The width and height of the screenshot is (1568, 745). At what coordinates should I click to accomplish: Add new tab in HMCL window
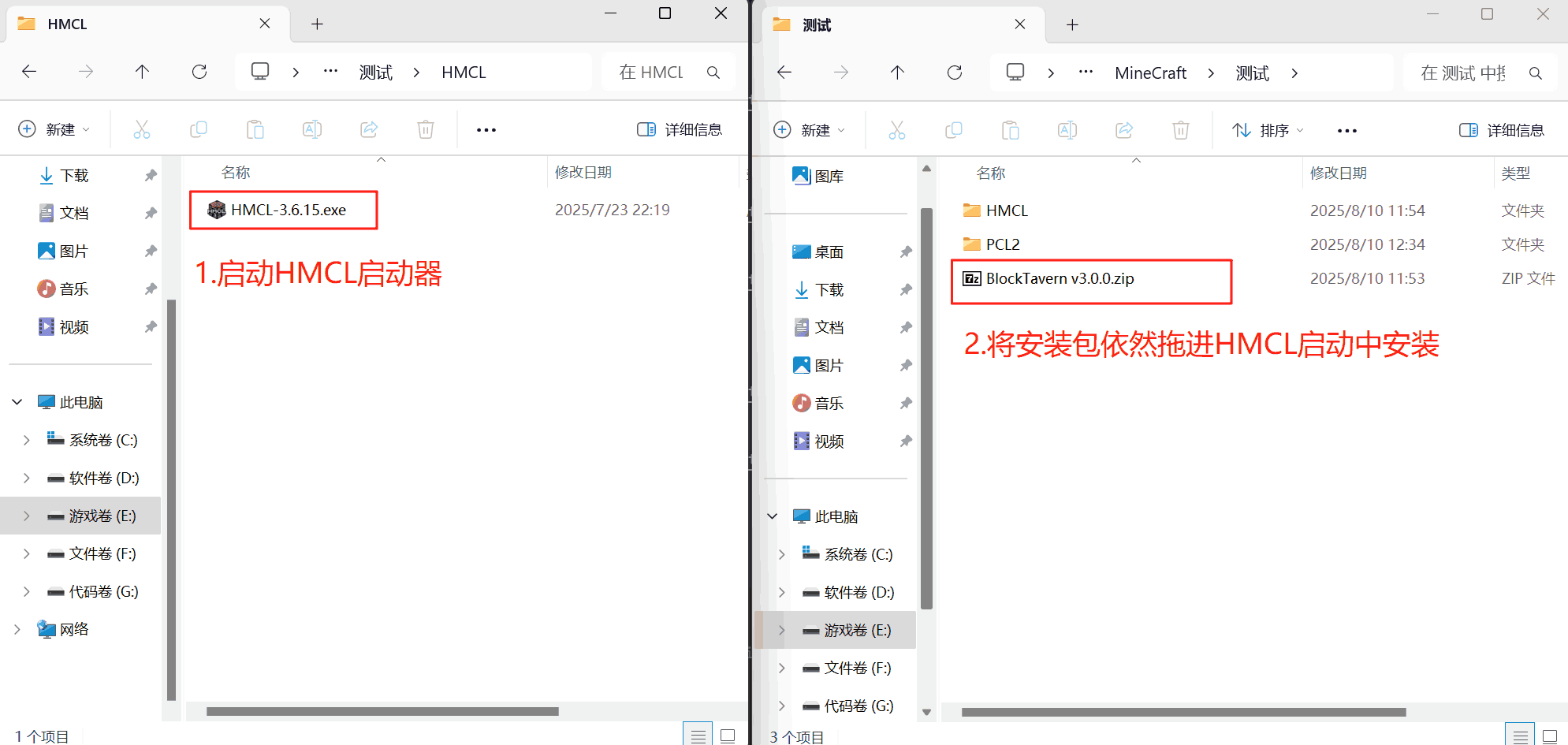tap(317, 24)
